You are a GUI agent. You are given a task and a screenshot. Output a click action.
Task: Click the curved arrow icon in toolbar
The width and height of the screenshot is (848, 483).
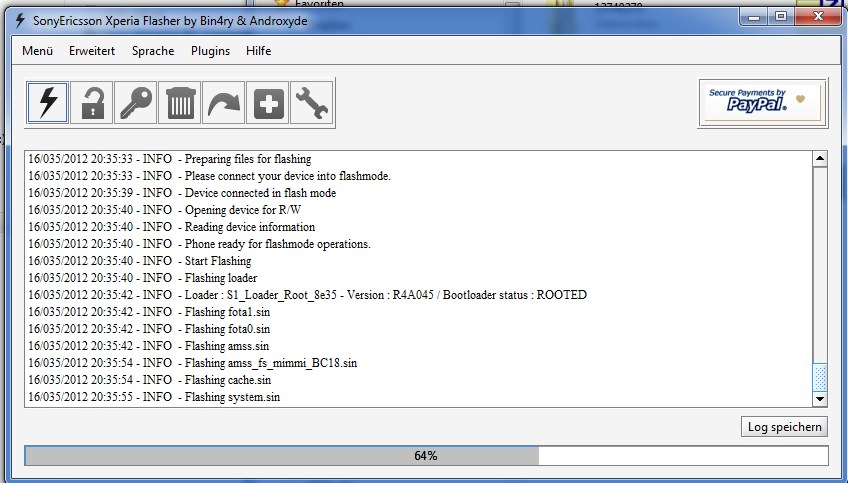224,103
